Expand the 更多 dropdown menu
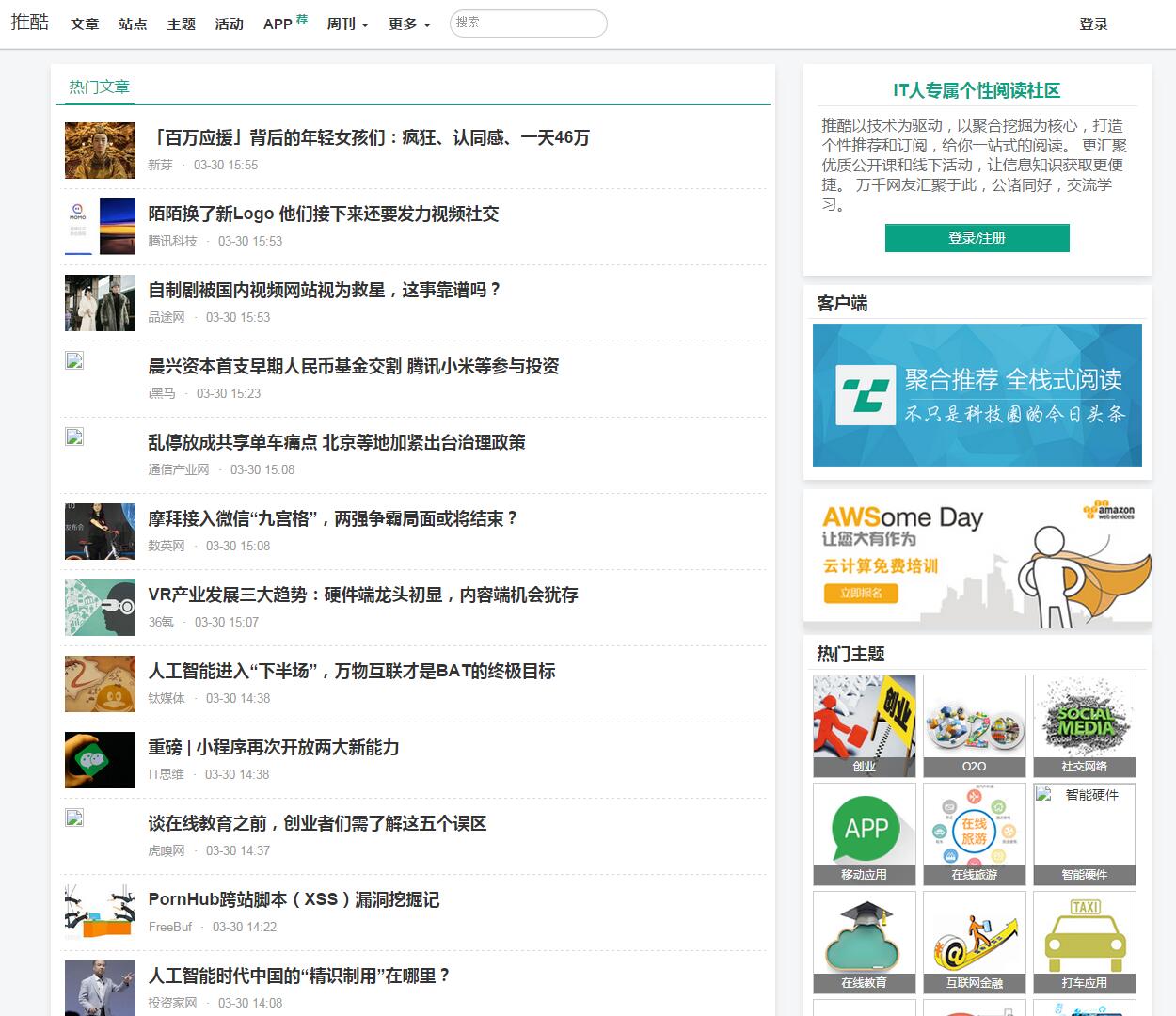The image size is (1176, 1016). [x=409, y=24]
